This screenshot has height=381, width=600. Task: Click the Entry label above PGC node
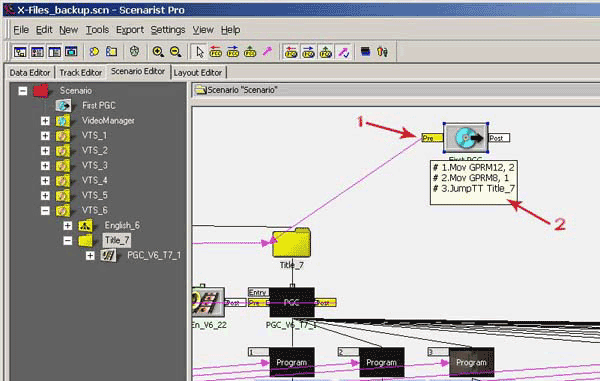(x=258, y=292)
